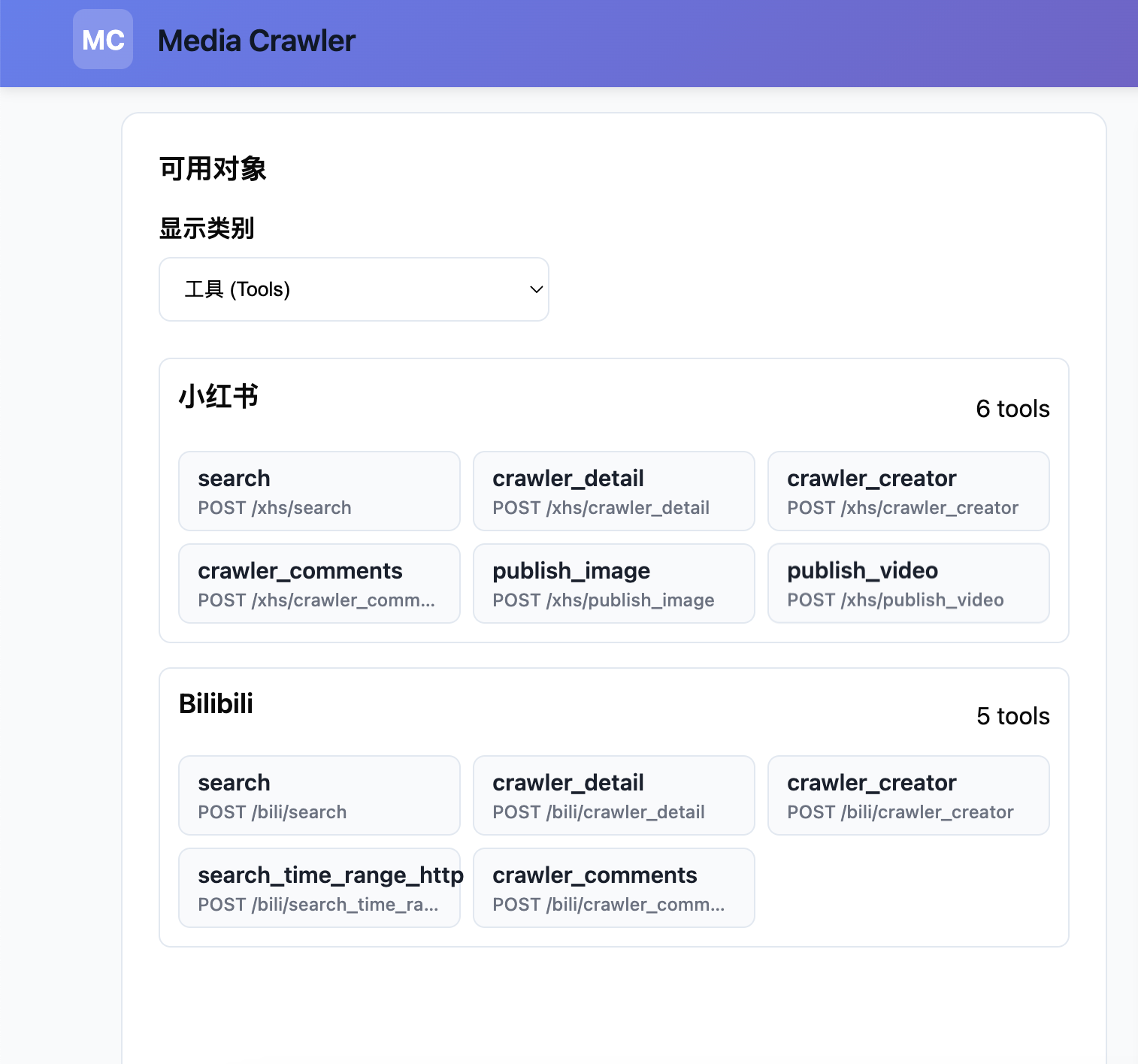
Task: Click the Bilibili section header
Action: (216, 703)
